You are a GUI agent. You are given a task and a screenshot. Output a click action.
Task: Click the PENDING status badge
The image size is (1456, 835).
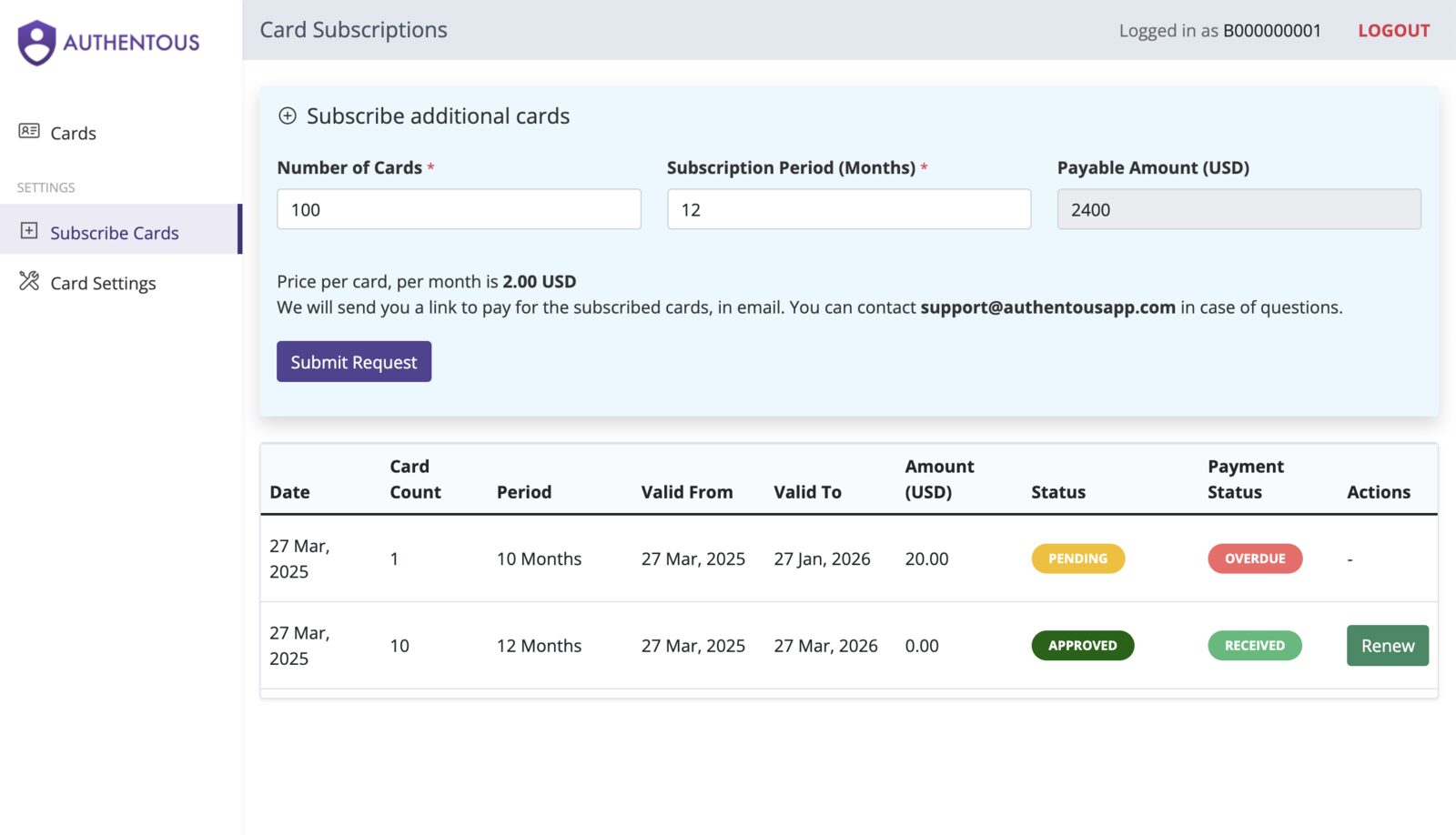(x=1077, y=558)
